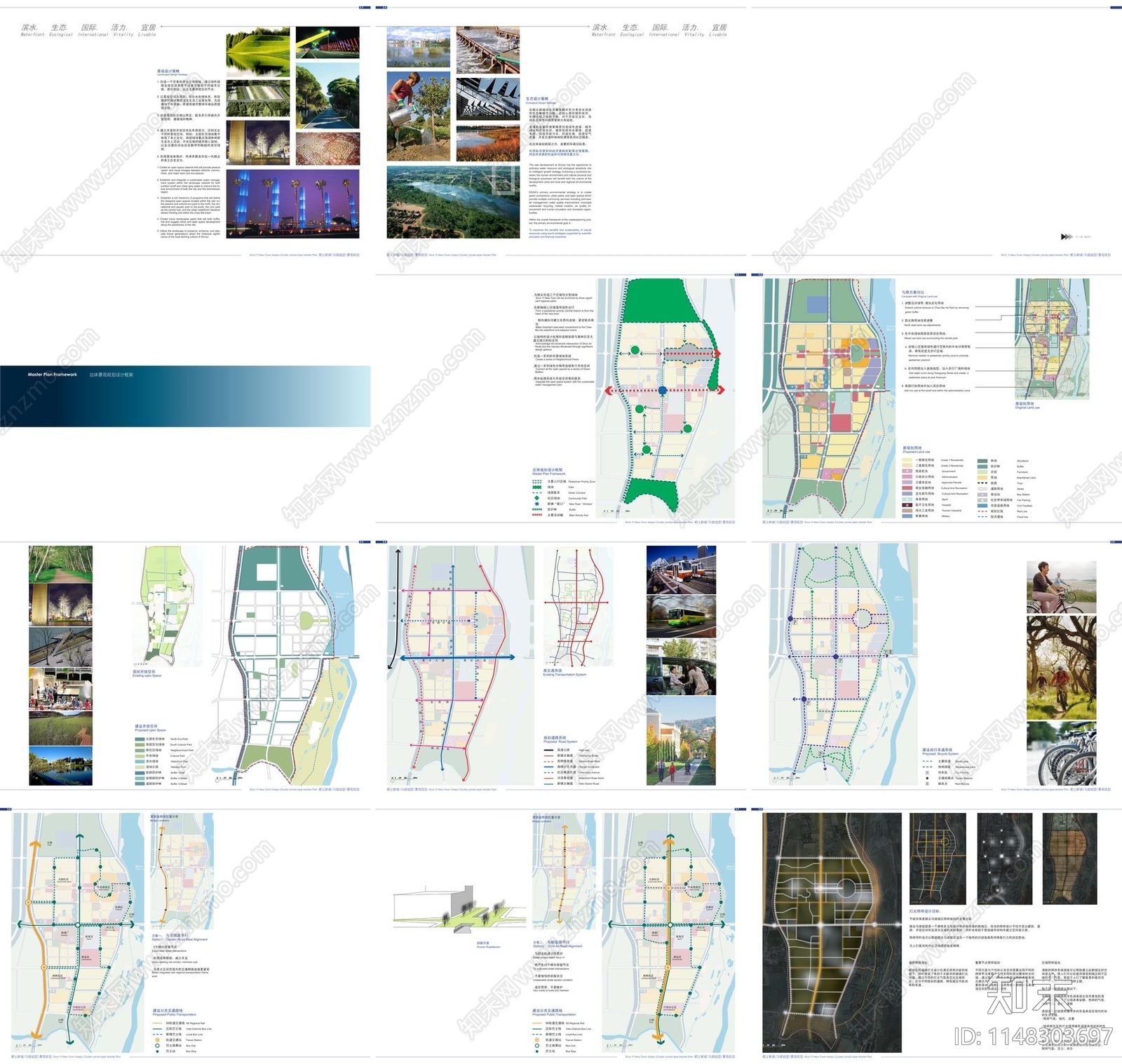
Task: Open the pond reflection photo at bottom
Action: click(x=60, y=766)
